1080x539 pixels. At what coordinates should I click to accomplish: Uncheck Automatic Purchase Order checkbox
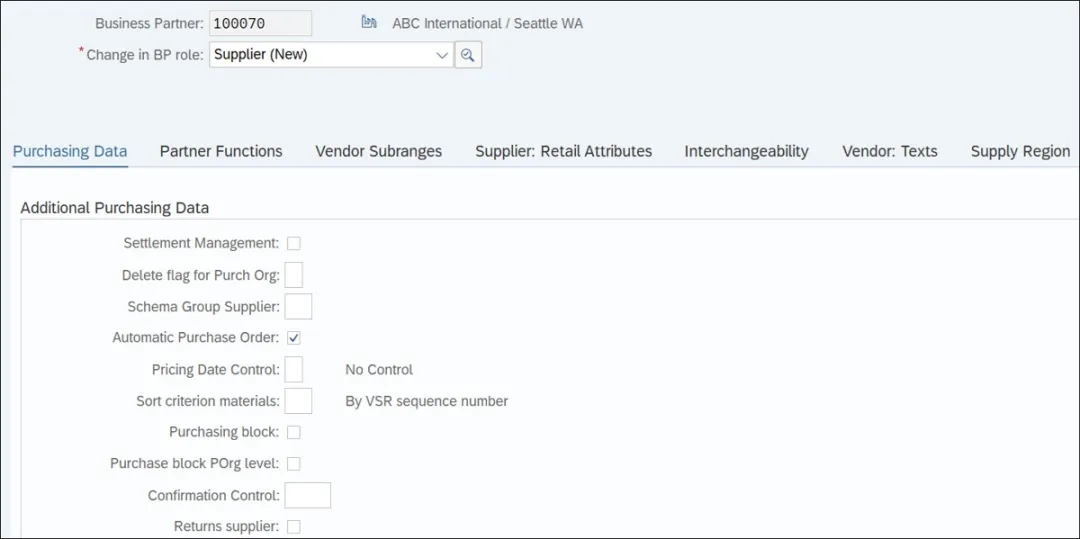tap(294, 338)
